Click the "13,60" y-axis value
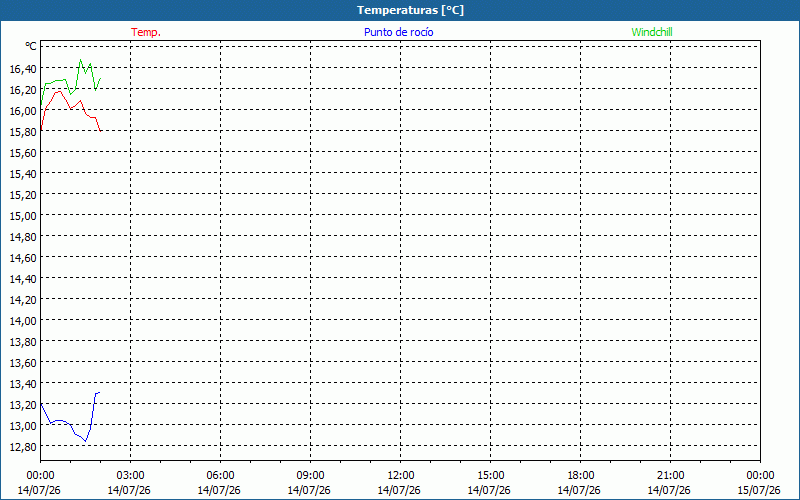Image resolution: width=800 pixels, height=500 pixels. click(x=23, y=363)
